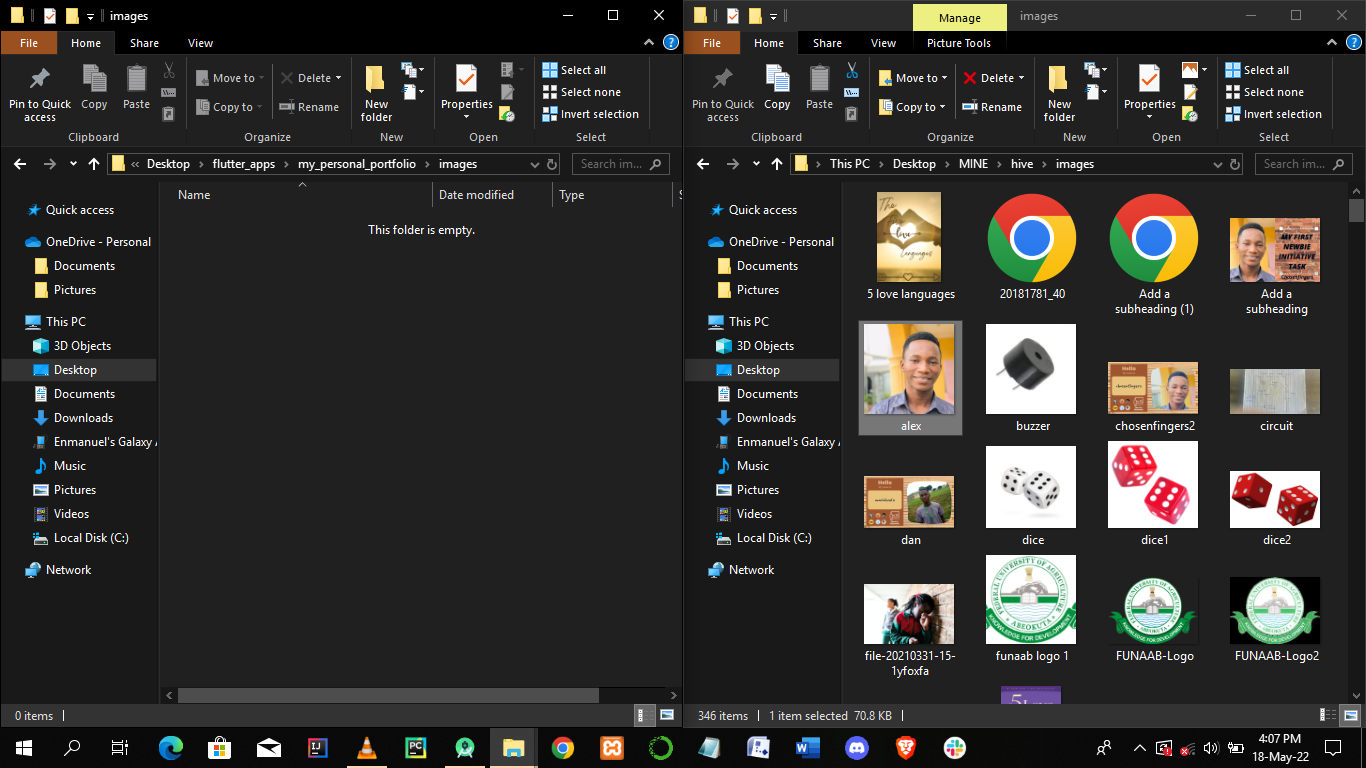1366x768 pixels.
Task: Select 3D Objects in right window navigation pane
Action: coord(765,346)
